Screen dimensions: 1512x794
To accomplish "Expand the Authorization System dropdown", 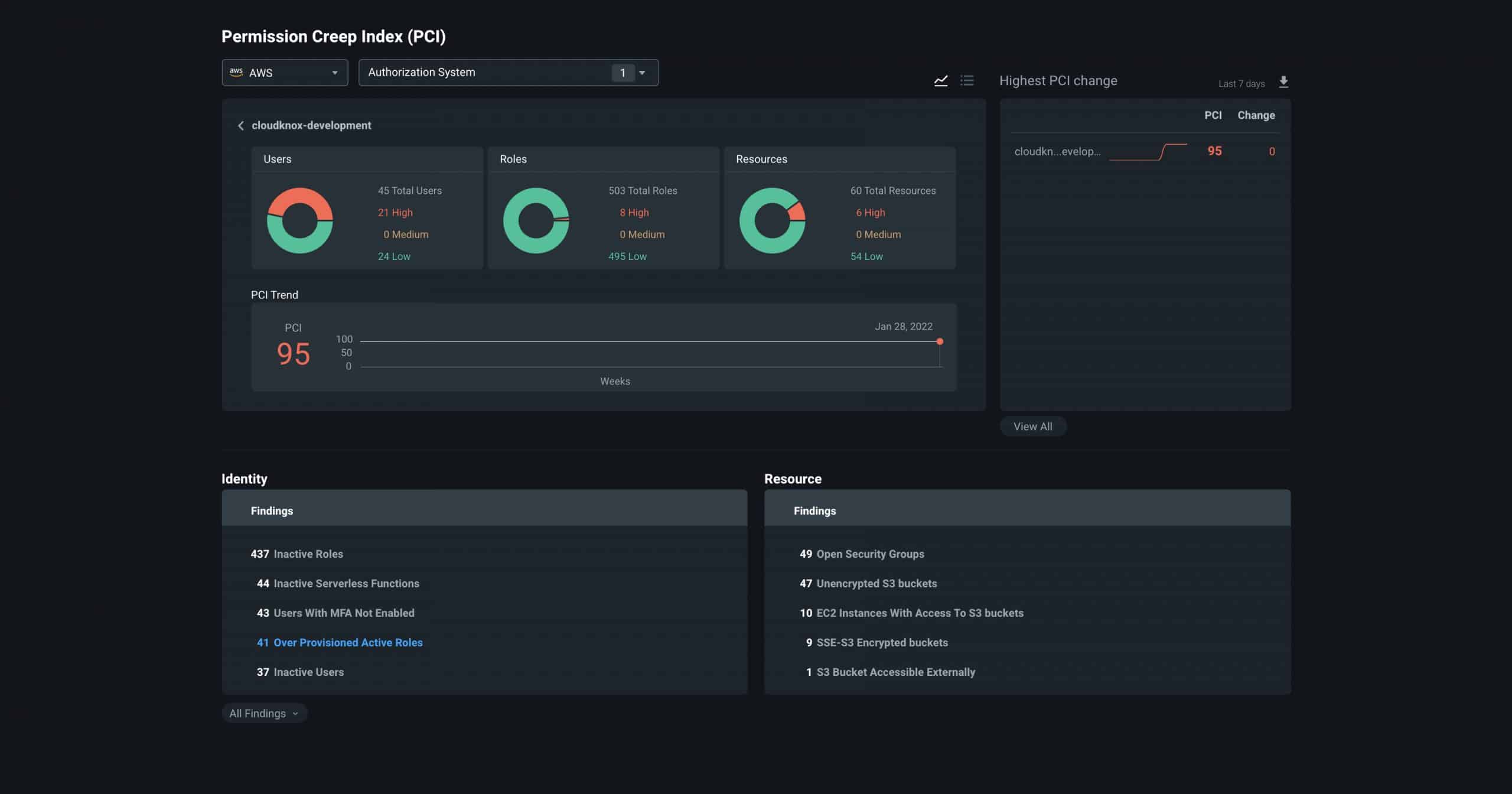I will pos(642,73).
